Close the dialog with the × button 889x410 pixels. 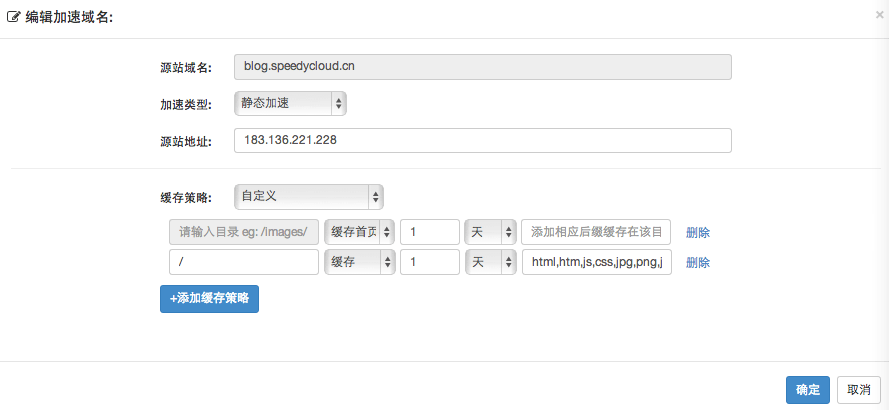pos(879,15)
